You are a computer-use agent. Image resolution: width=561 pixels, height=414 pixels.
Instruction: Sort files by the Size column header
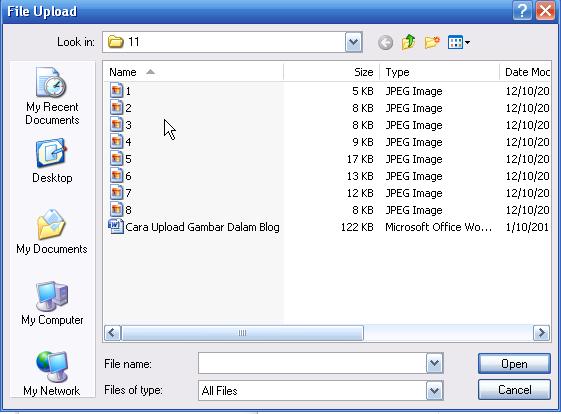332,72
